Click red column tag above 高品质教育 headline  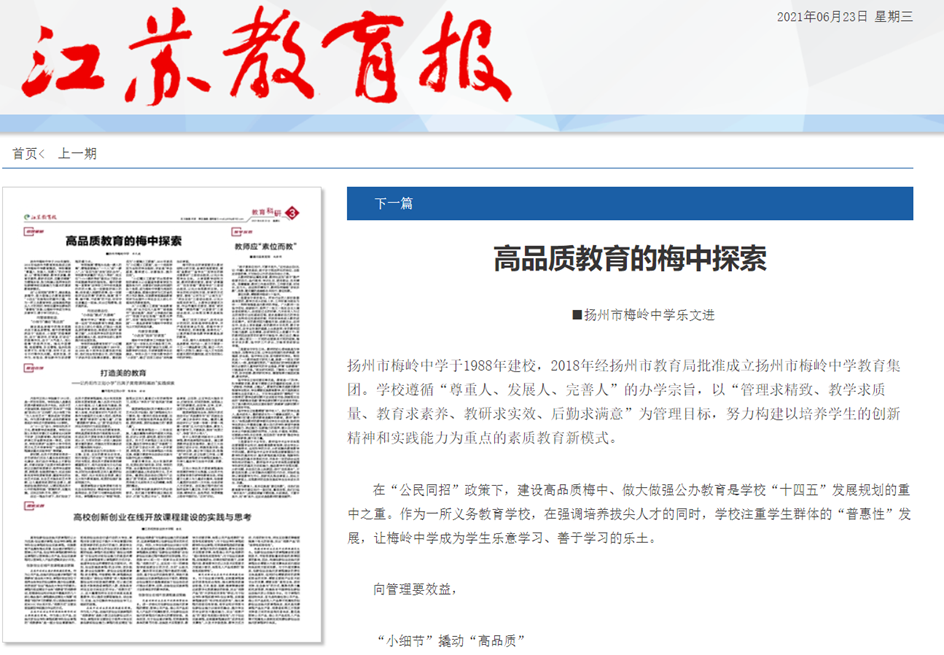point(33,231)
